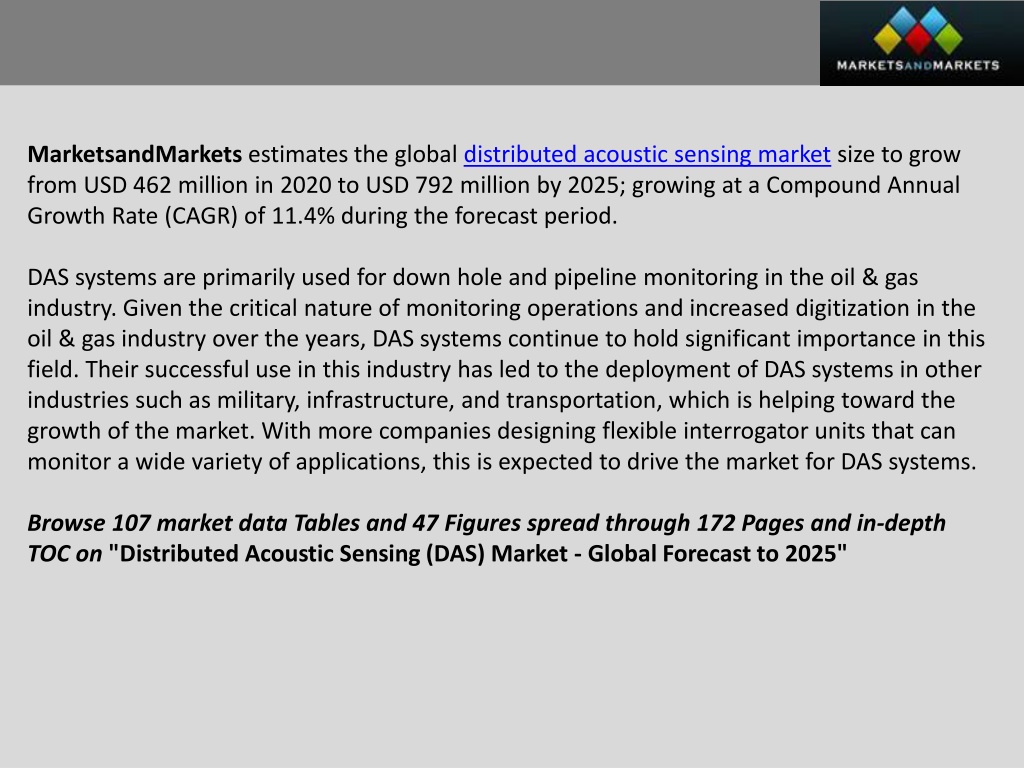Click the text "USD 792 million by 2025"
1024x768 pixels.
(x=492, y=185)
